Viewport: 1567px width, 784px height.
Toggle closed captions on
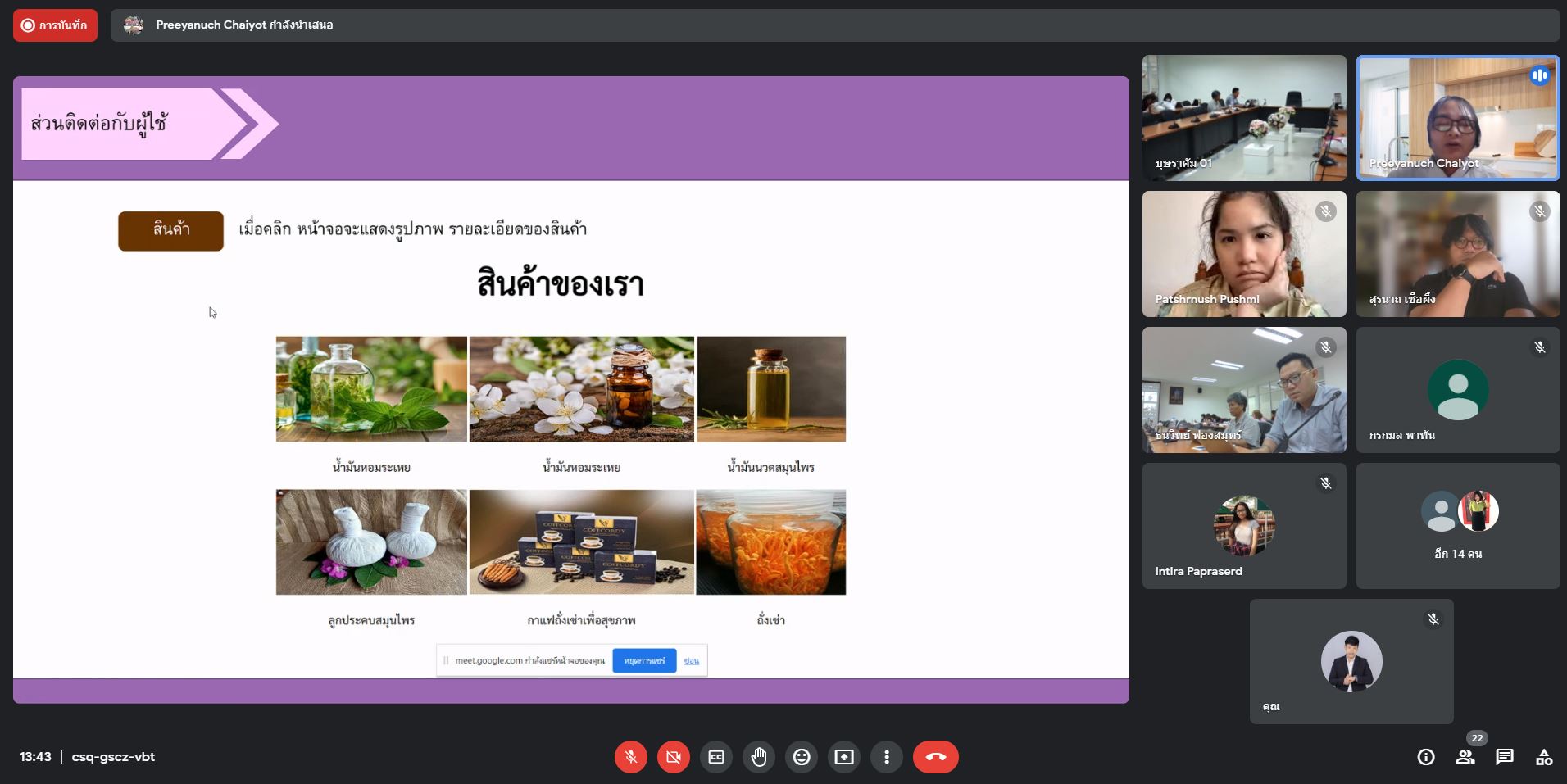[x=716, y=757]
